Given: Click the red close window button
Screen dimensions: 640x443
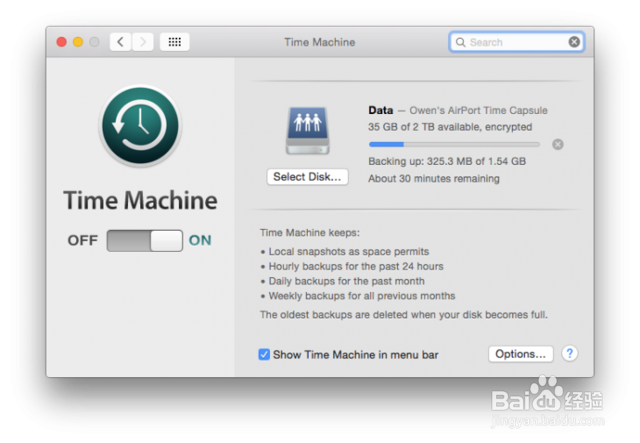Looking at the screenshot, I should 62,42.
